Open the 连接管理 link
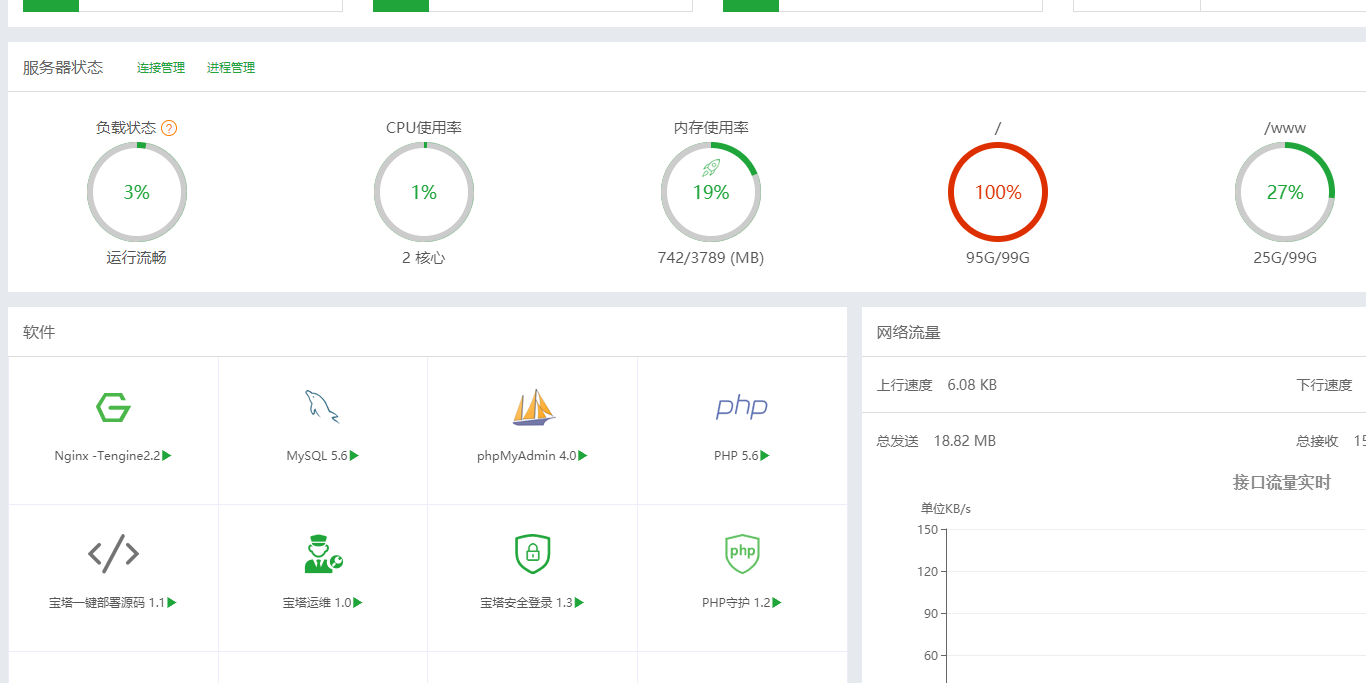 [161, 68]
